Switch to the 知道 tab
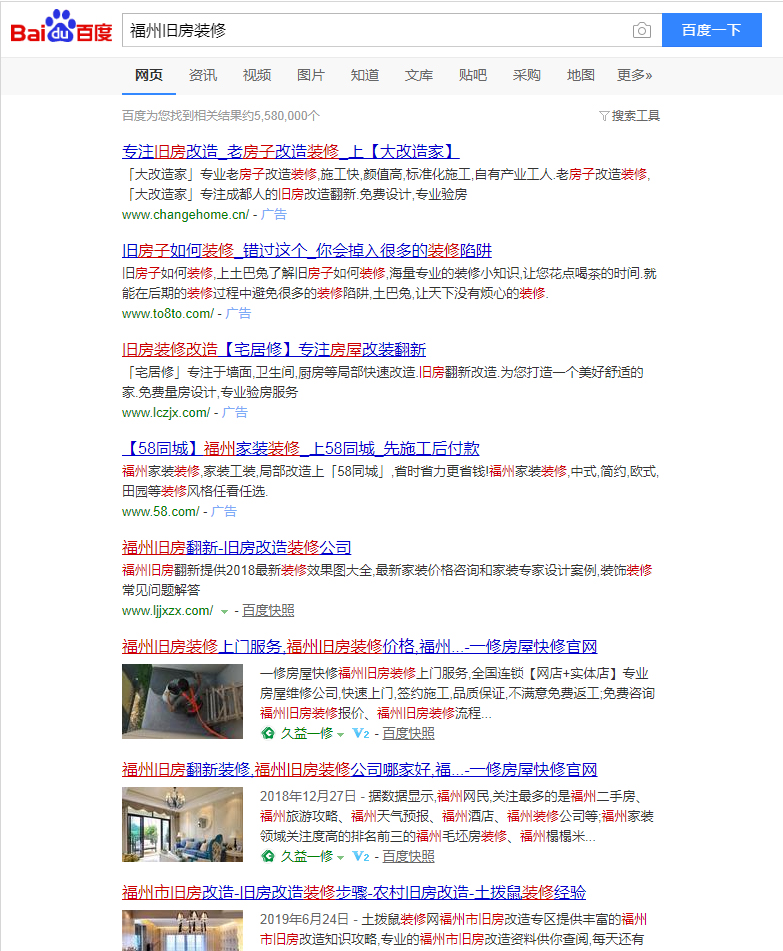 pyautogui.click(x=365, y=75)
